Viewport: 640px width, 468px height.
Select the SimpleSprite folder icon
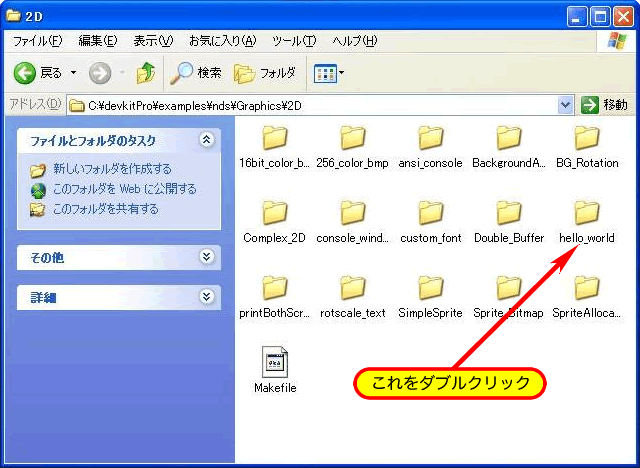[431, 288]
